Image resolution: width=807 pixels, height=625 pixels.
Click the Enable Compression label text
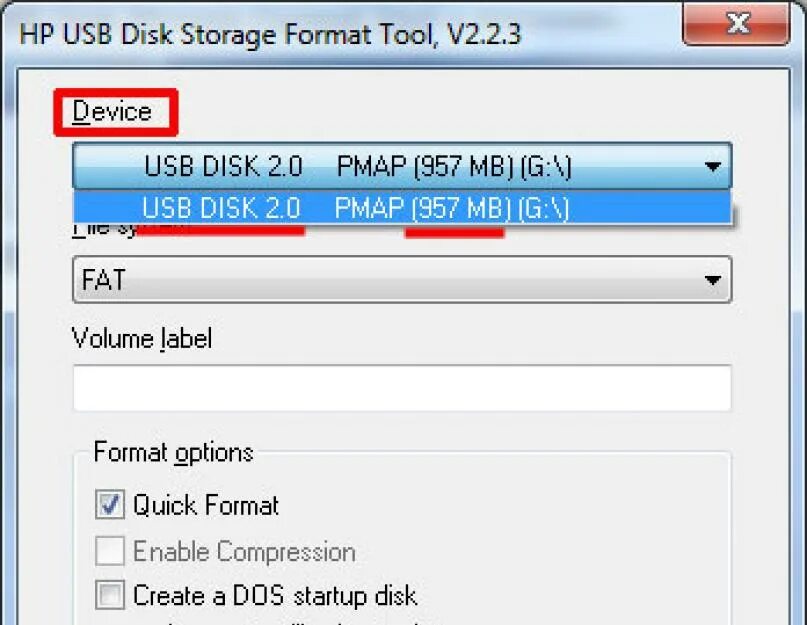tap(244, 552)
